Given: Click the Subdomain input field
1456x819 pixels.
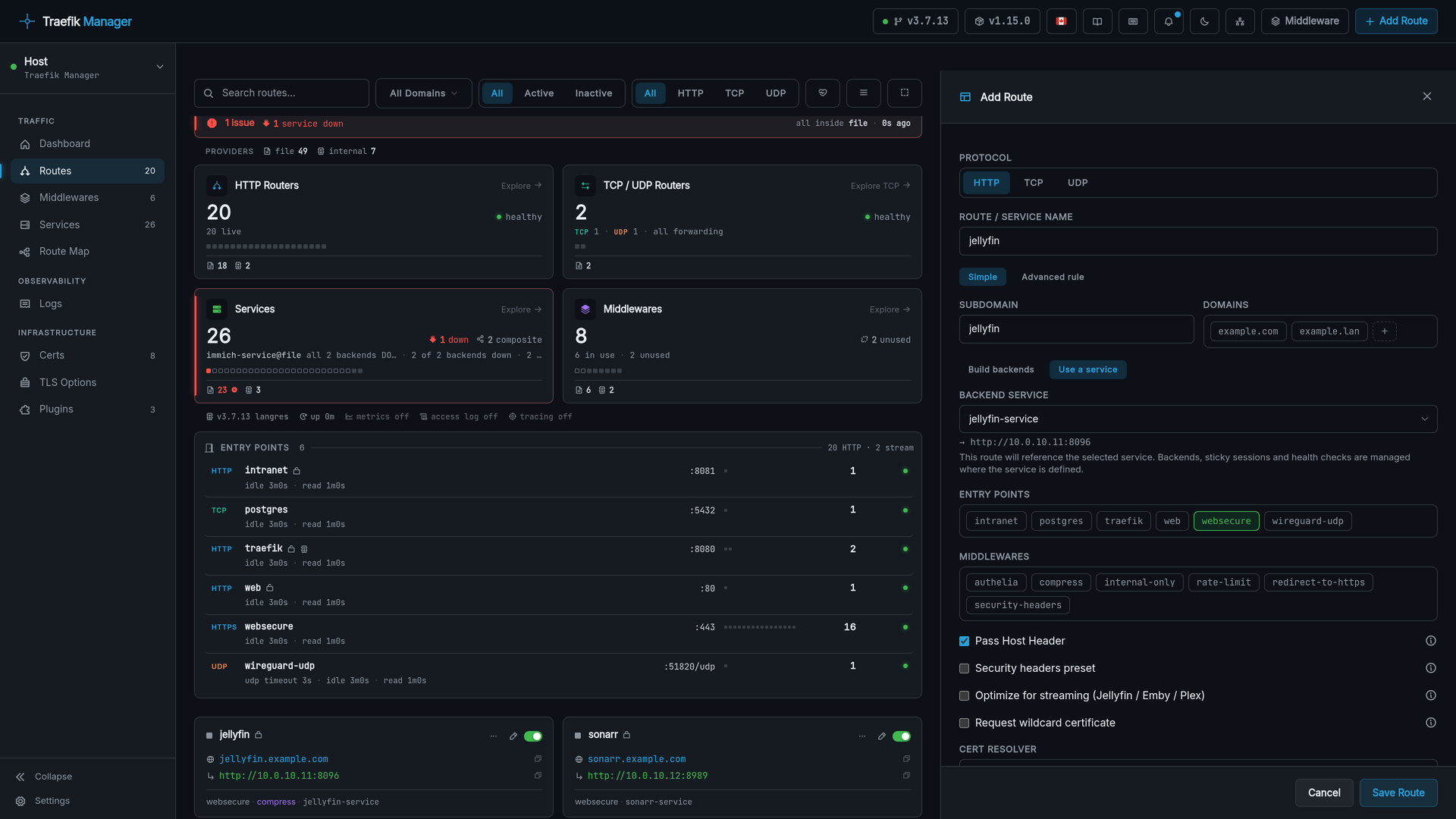Looking at the screenshot, I should (x=1077, y=329).
